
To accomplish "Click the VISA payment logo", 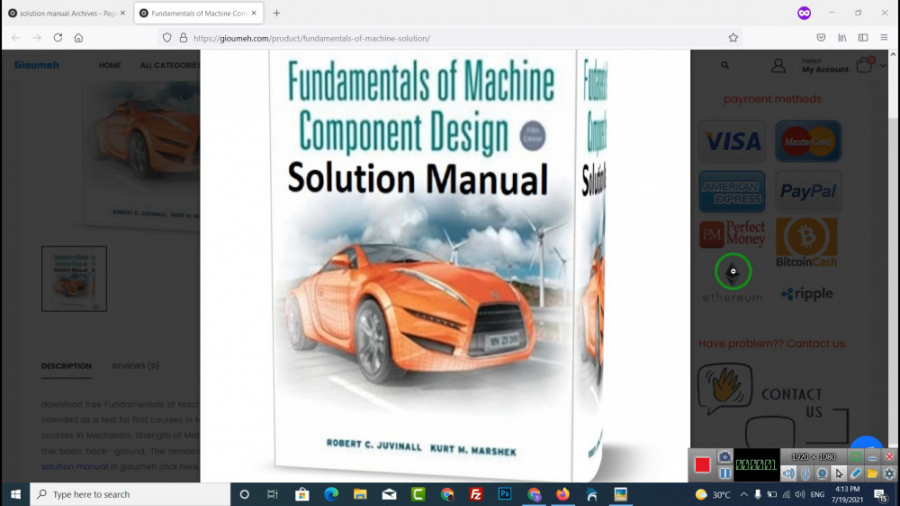I will (x=732, y=141).
